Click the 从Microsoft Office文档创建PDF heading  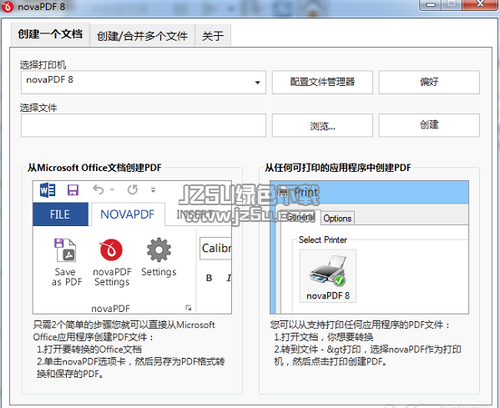pyautogui.click(x=94, y=167)
